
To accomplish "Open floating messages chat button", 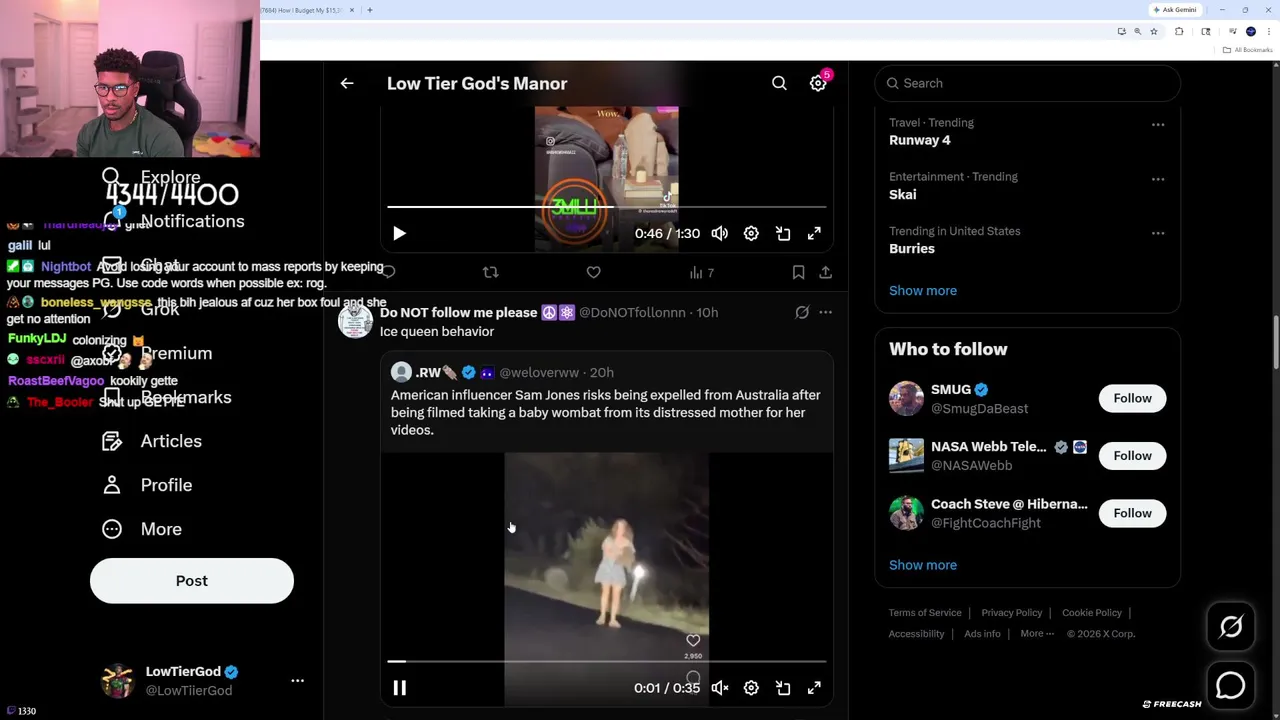I will [1231, 685].
